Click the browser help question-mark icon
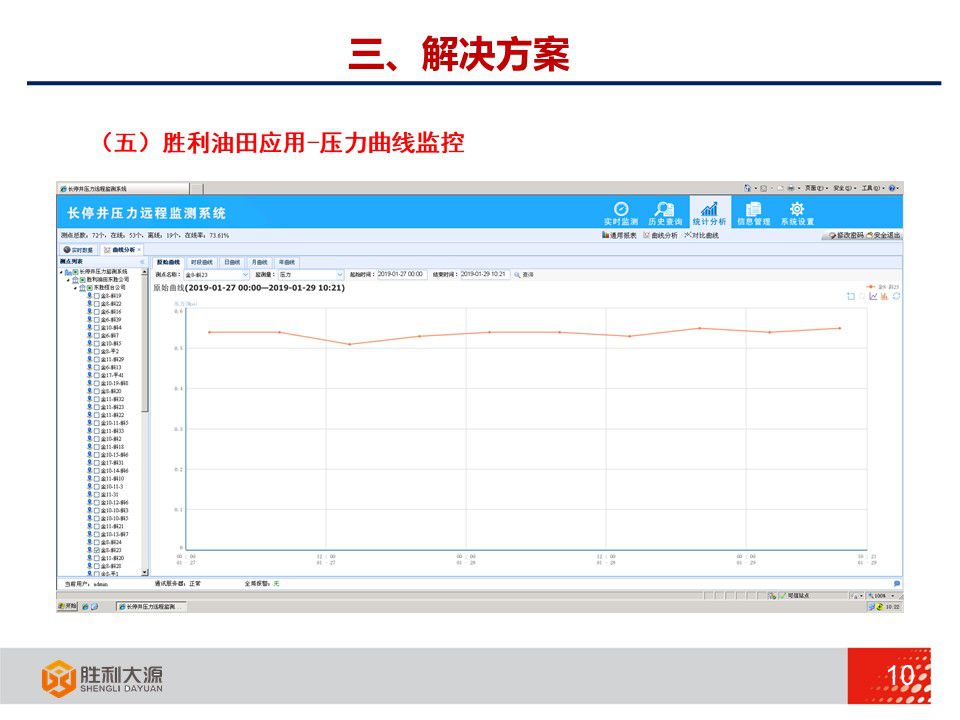 pos(892,189)
